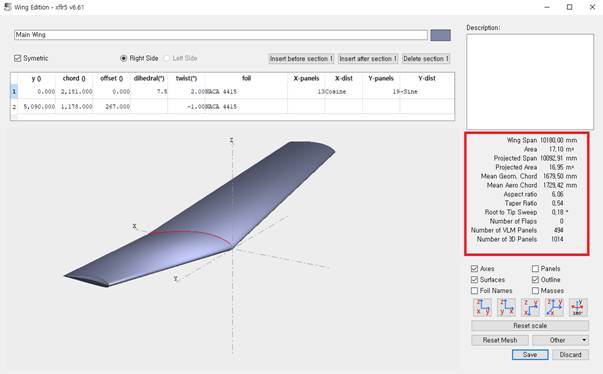This screenshot has height=374, width=603.
Task: Maximize the Wing Edition window
Action: tap(570, 7)
